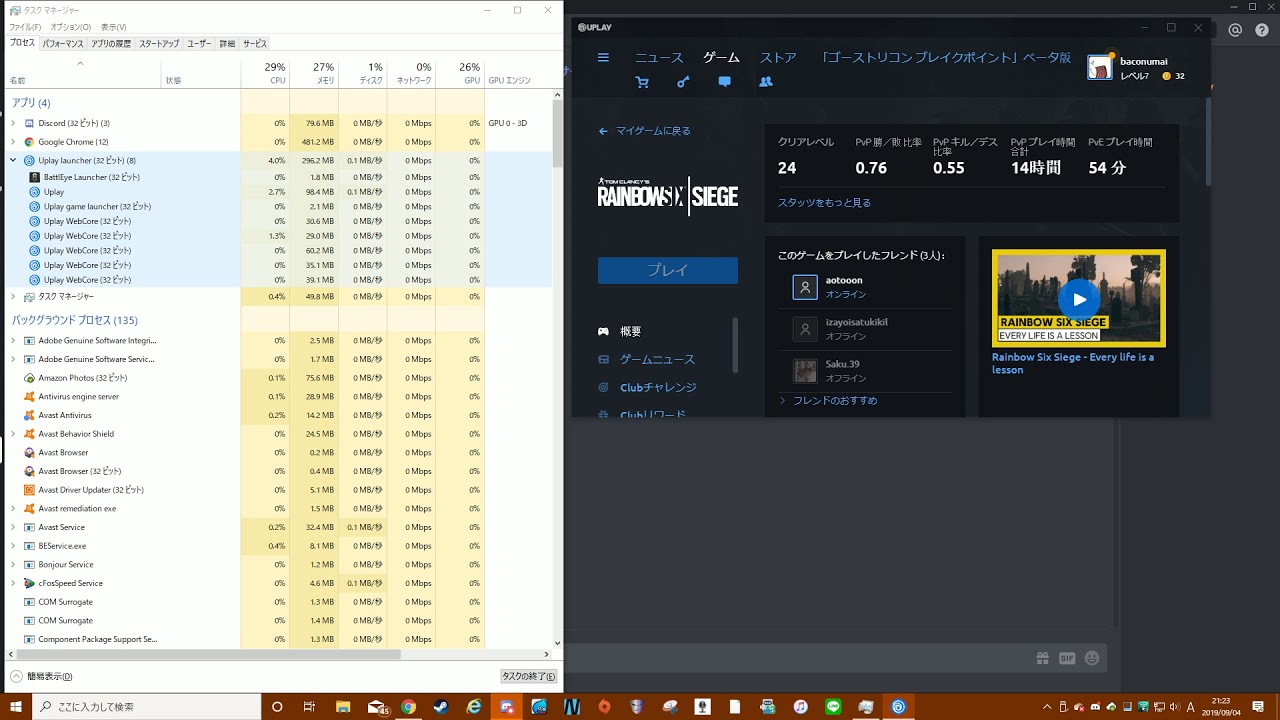This screenshot has width=1280, height=720.
Task: Click the key activation icon in Uplay
Action: tap(683, 82)
